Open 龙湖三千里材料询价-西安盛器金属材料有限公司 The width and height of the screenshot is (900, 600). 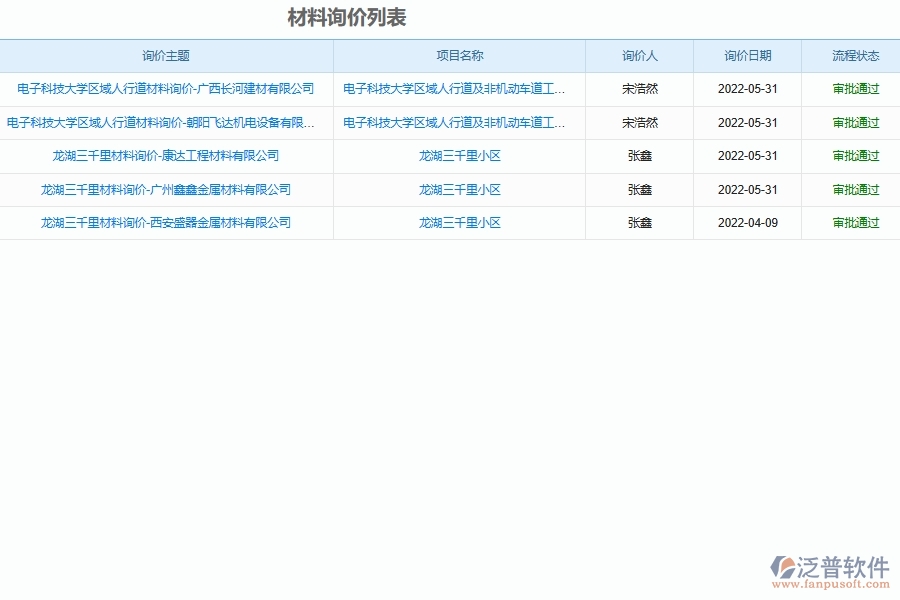click(166, 222)
